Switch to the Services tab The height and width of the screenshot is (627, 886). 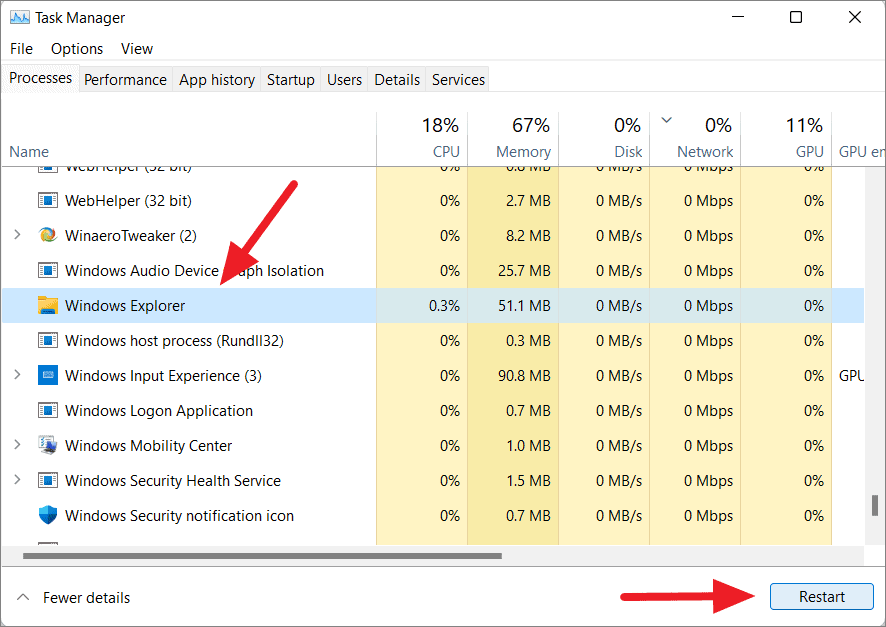tap(458, 80)
